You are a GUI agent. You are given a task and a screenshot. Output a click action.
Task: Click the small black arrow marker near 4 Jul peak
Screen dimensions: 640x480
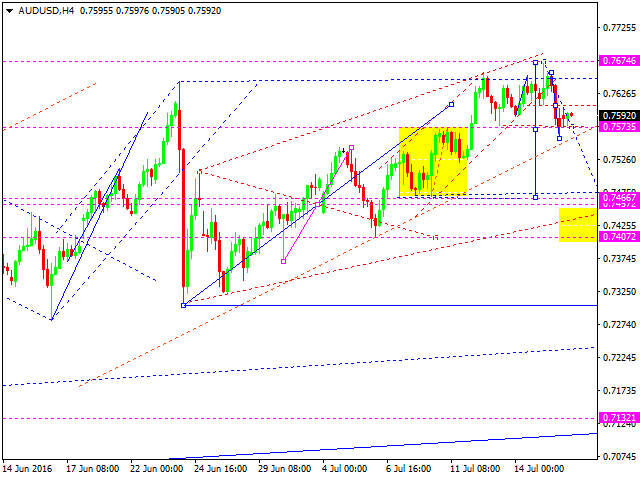click(344, 151)
